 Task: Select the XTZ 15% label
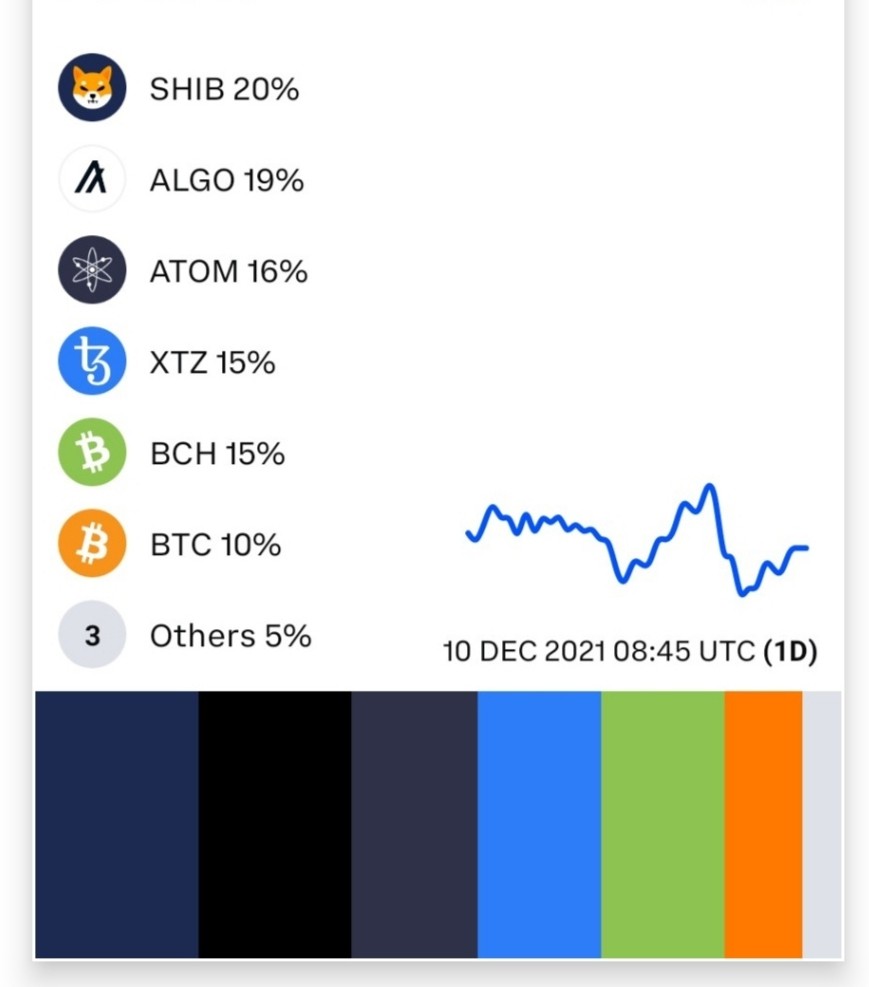(213, 363)
